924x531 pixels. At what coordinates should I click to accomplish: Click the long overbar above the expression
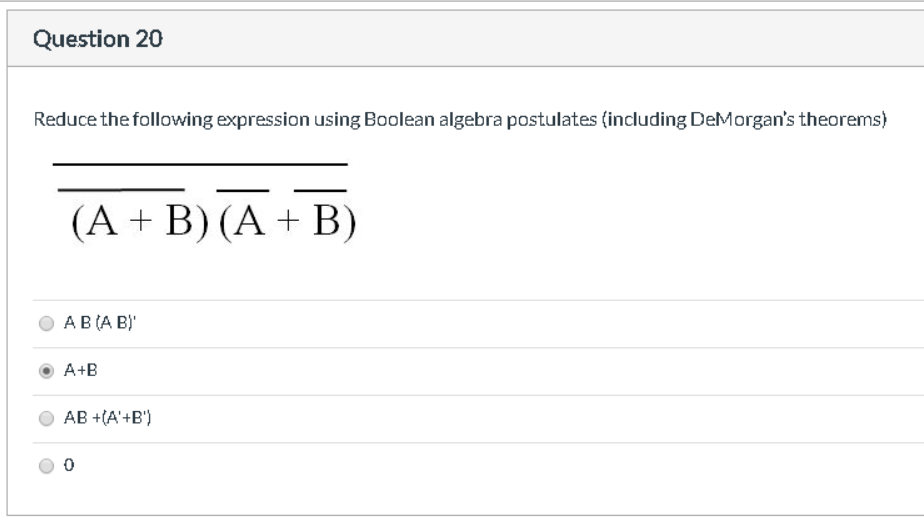coord(200,164)
